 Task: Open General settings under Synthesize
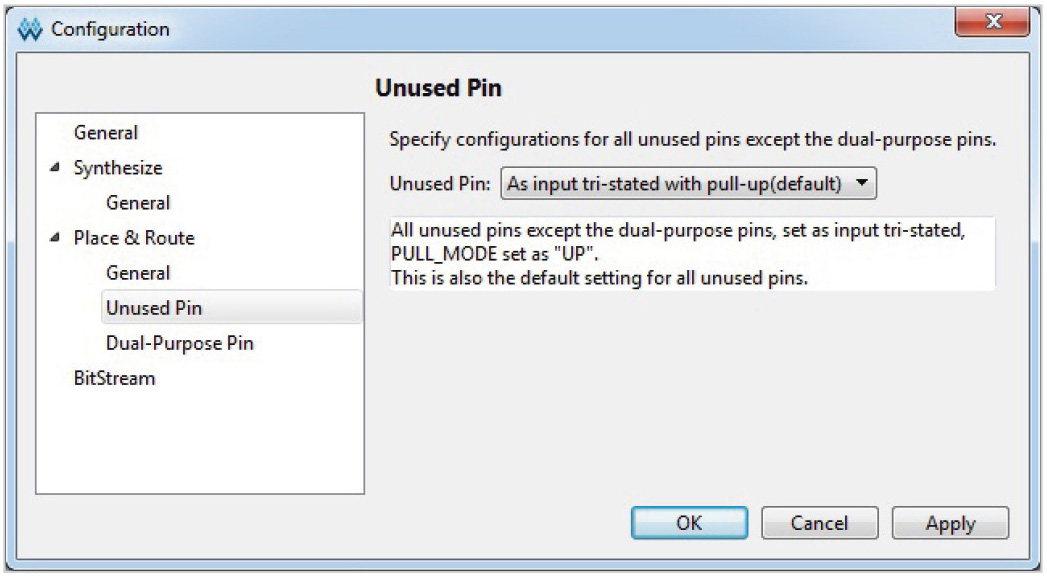(x=138, y=203)
